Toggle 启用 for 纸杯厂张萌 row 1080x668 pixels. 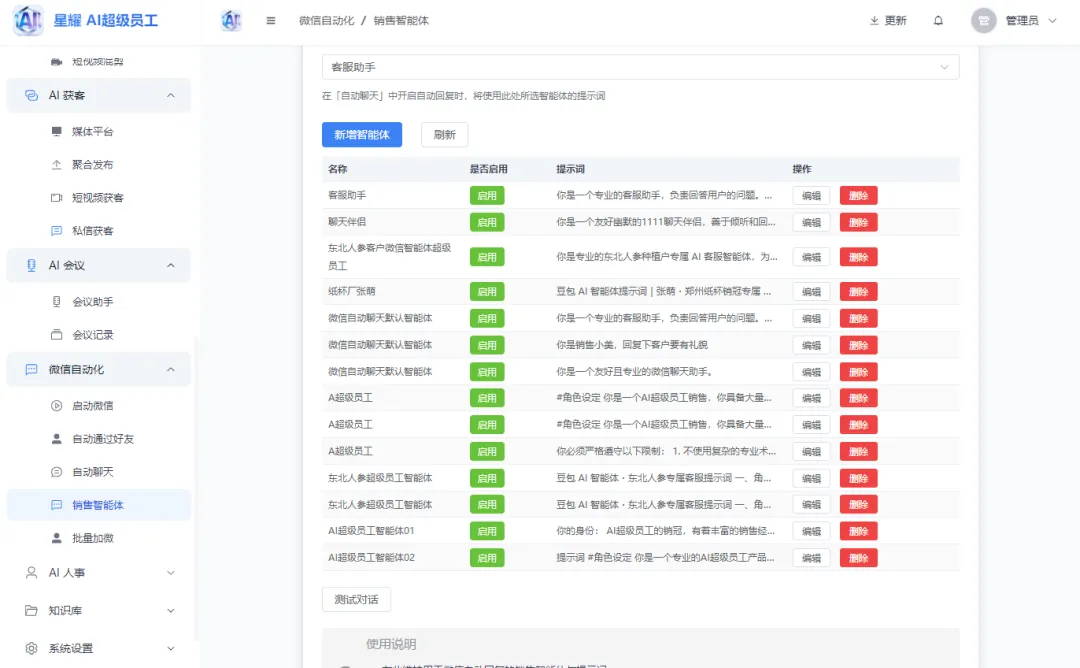[487, 291]
